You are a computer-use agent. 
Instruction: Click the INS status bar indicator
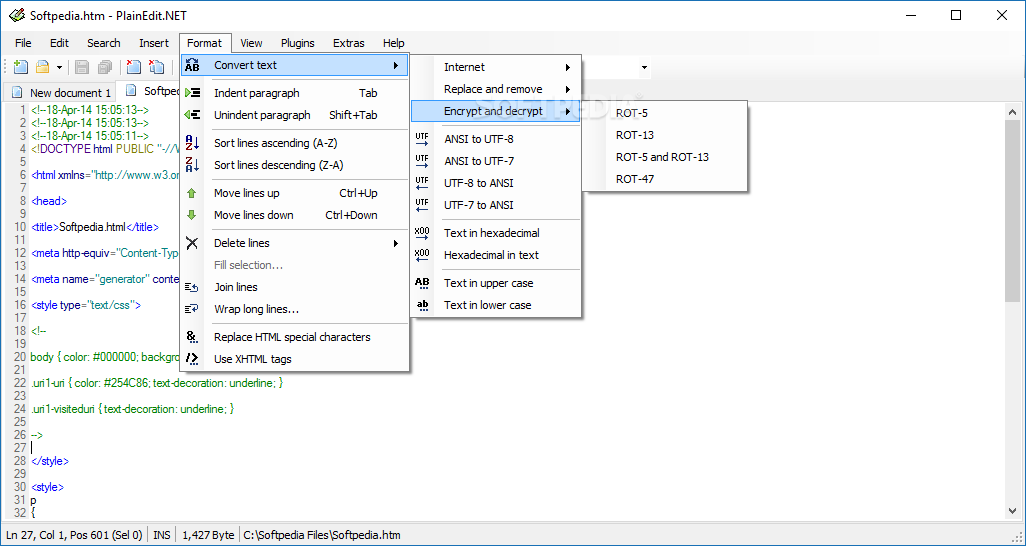162,535
